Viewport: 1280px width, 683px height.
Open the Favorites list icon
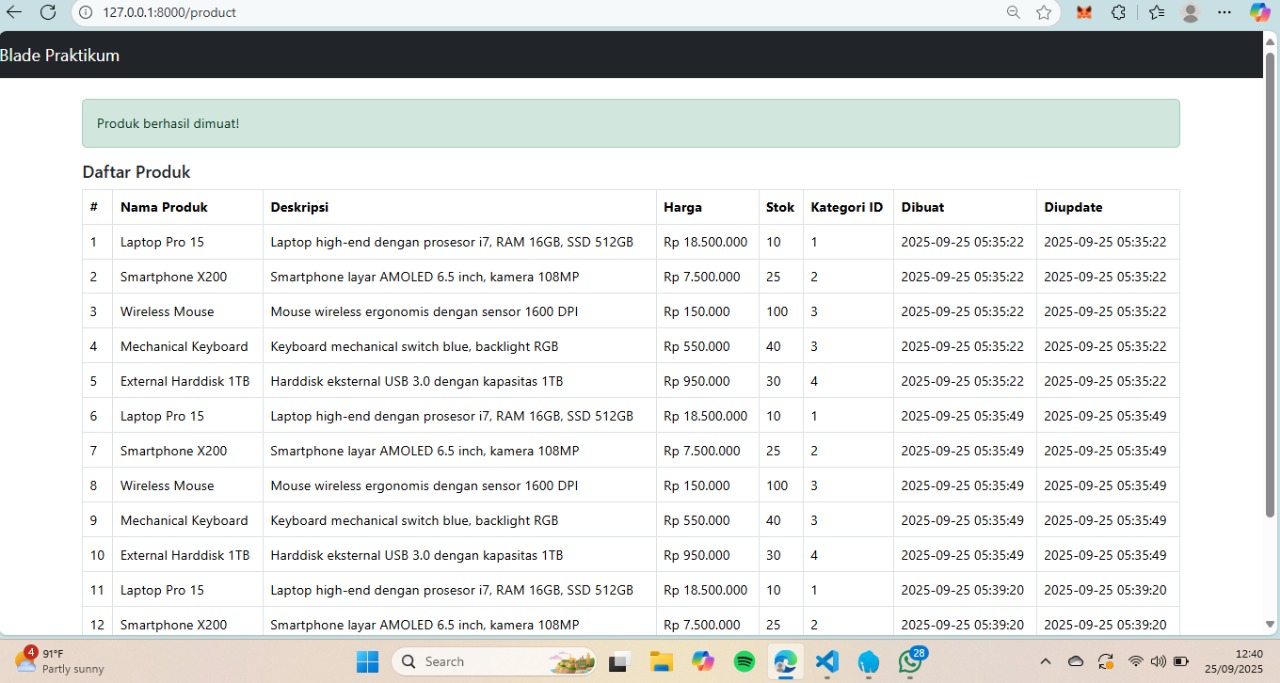(1156, 13)
